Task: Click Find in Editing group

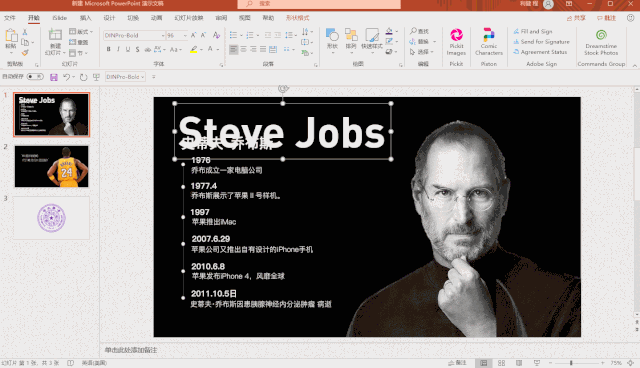Action: (x=419, y=31)
